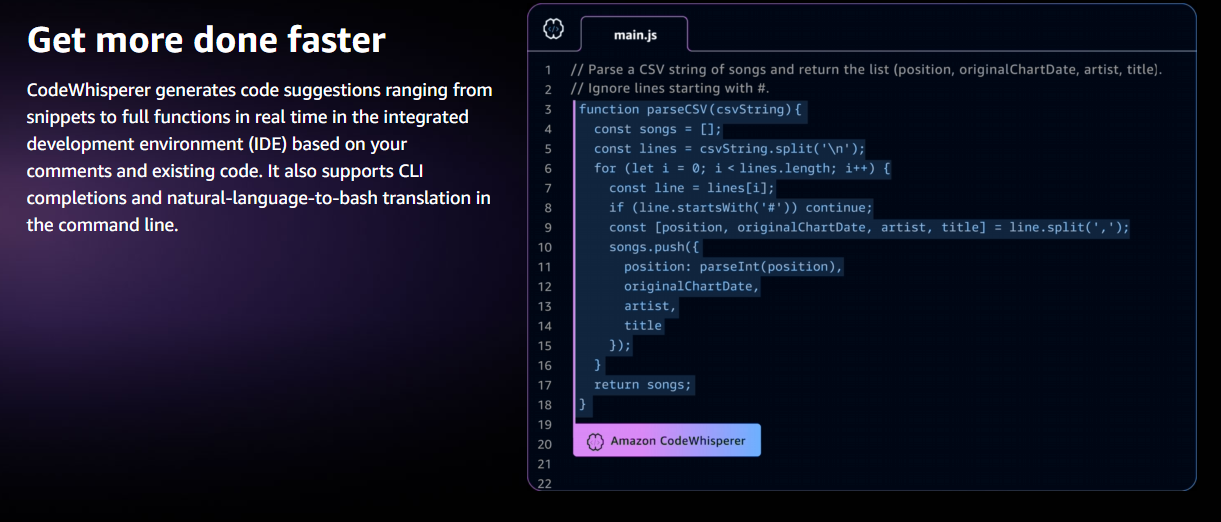Click the brain icon inside Amazon CodeWhisperer button
This screenshot has width=1221, height=522.
[x=595, y=441]
